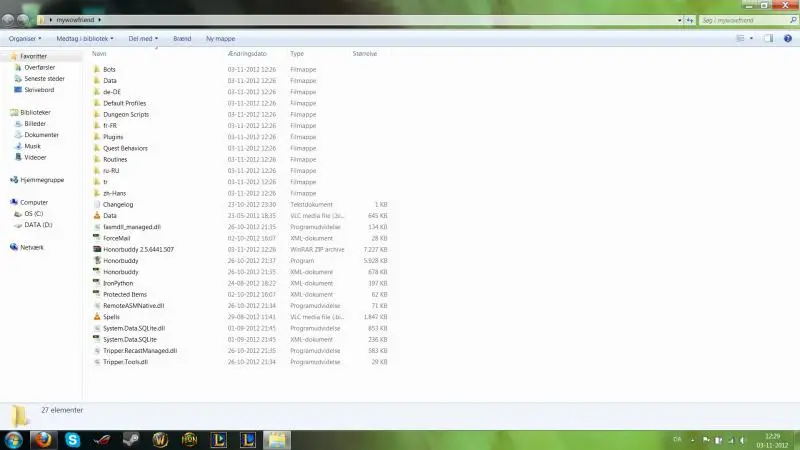This screenshot has width=800, height=450.
Task: Expand address bar history dropdown
Action: click(680, 20)
